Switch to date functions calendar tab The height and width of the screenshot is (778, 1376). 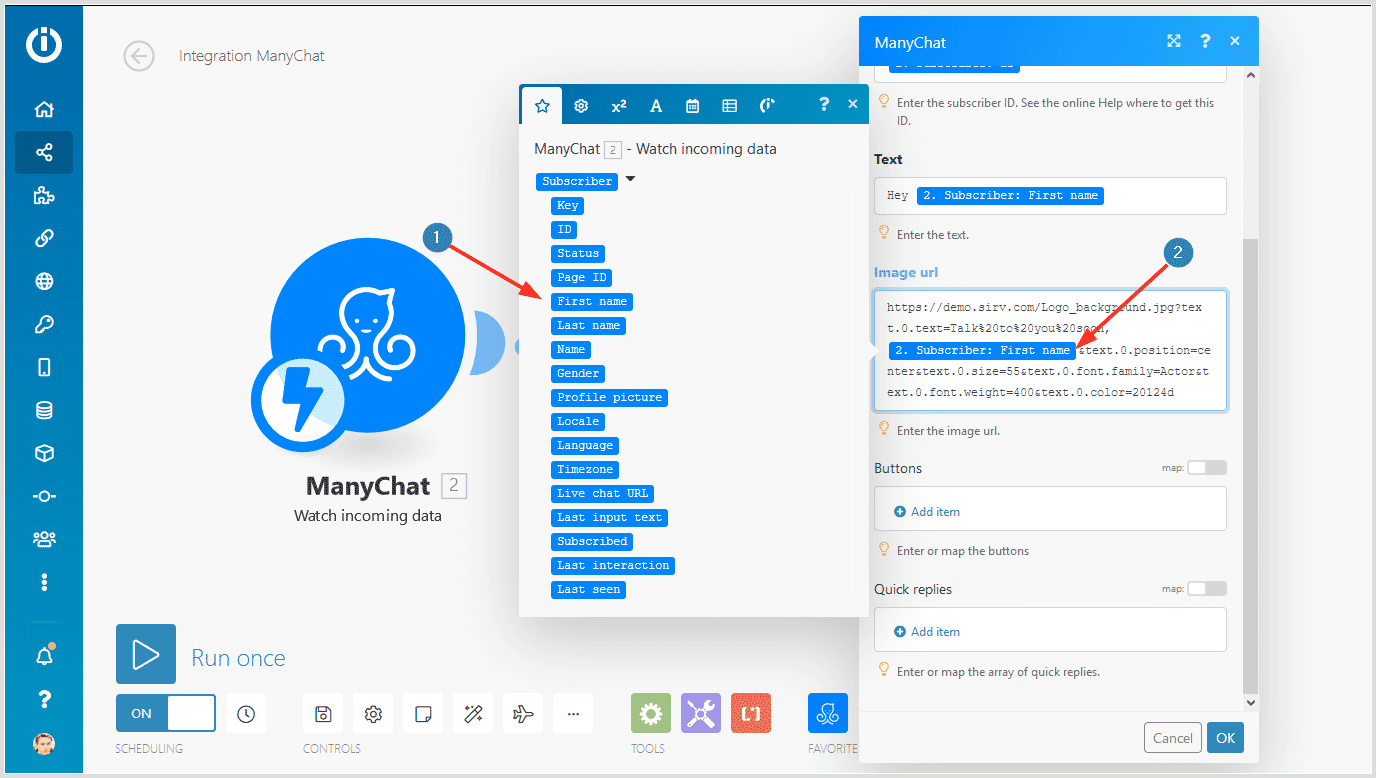692,105
